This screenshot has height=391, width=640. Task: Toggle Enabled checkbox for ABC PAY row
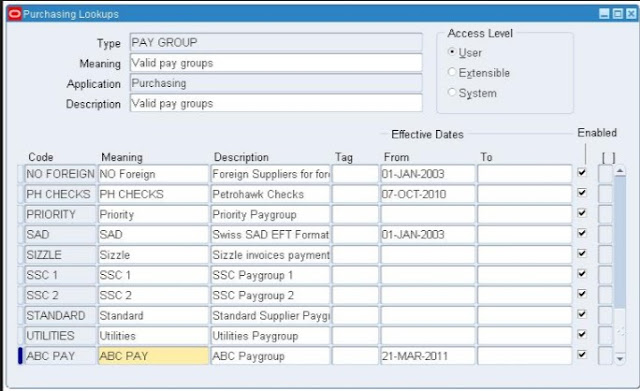582,354
